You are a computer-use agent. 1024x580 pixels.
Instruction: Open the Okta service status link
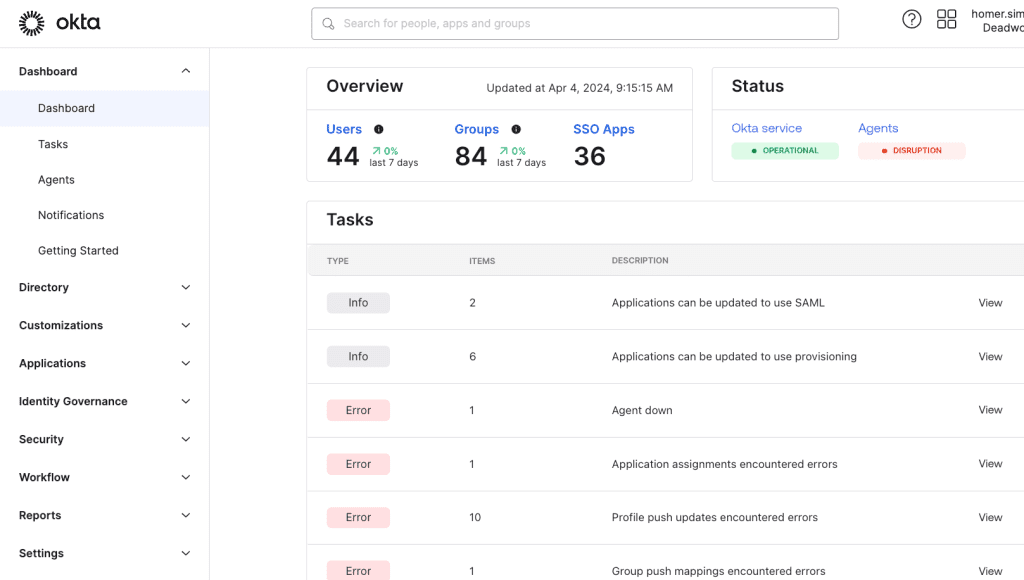[767, 128]
